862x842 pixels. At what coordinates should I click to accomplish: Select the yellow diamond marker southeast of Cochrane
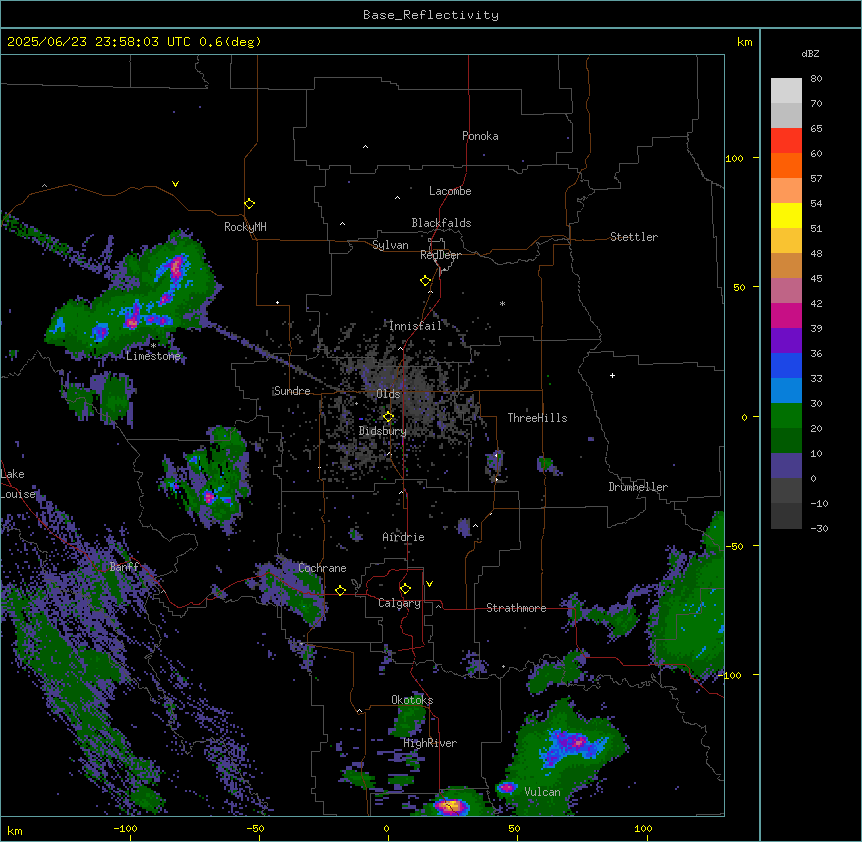340,590
